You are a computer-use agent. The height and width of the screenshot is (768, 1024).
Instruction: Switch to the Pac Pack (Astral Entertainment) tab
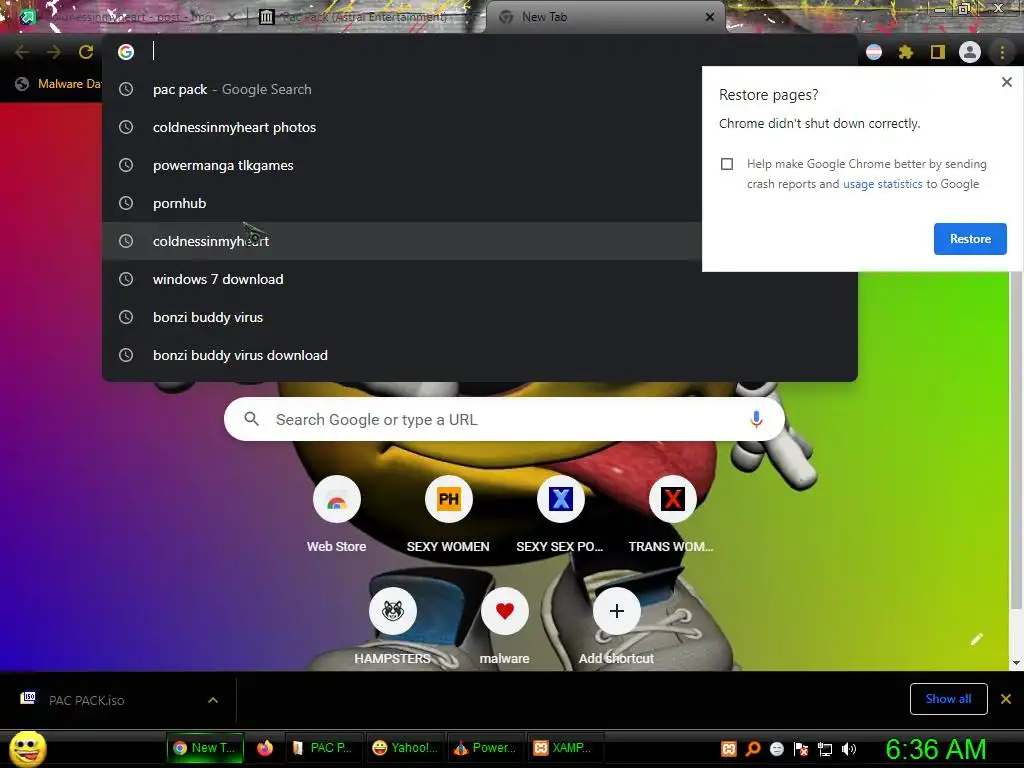point(362,18)
